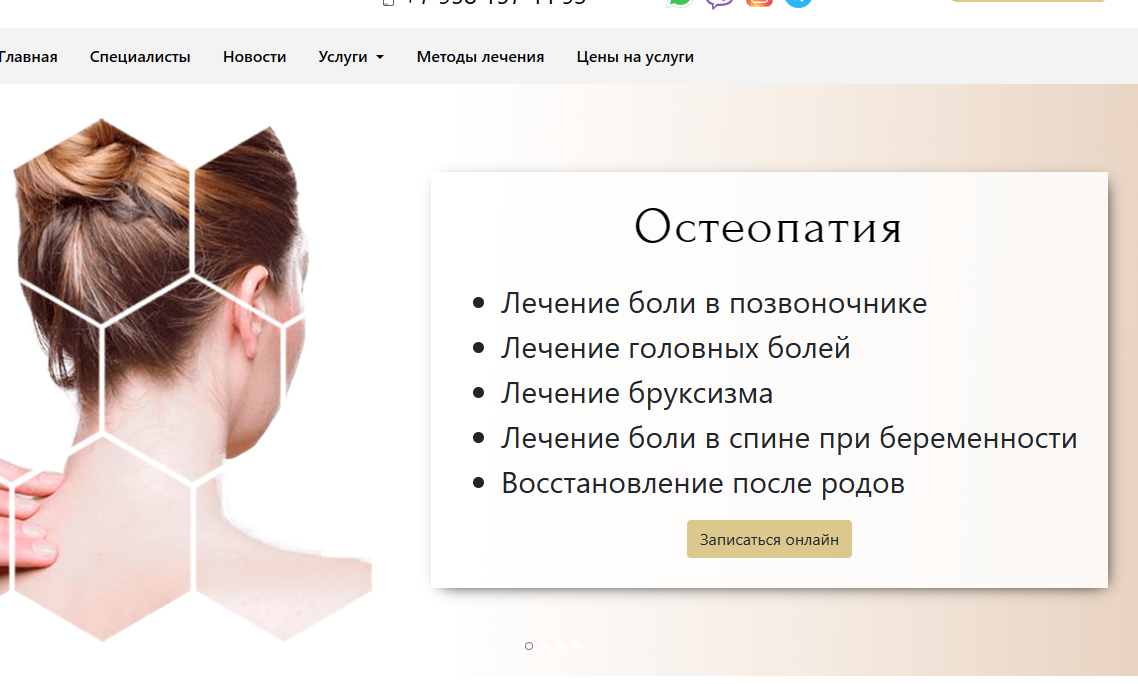Click the Остеопатия slide heading
The height and width of the screenshot is (684, 1138).
[x=769, y=227]
